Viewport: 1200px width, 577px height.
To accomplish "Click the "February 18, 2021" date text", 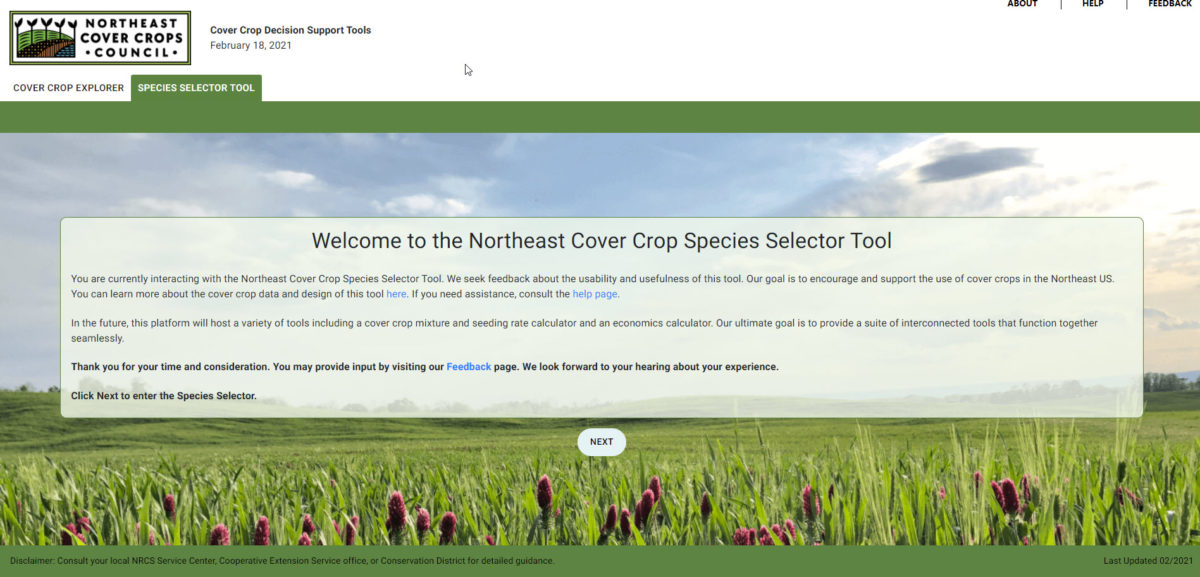I will (x=251, y=45).
